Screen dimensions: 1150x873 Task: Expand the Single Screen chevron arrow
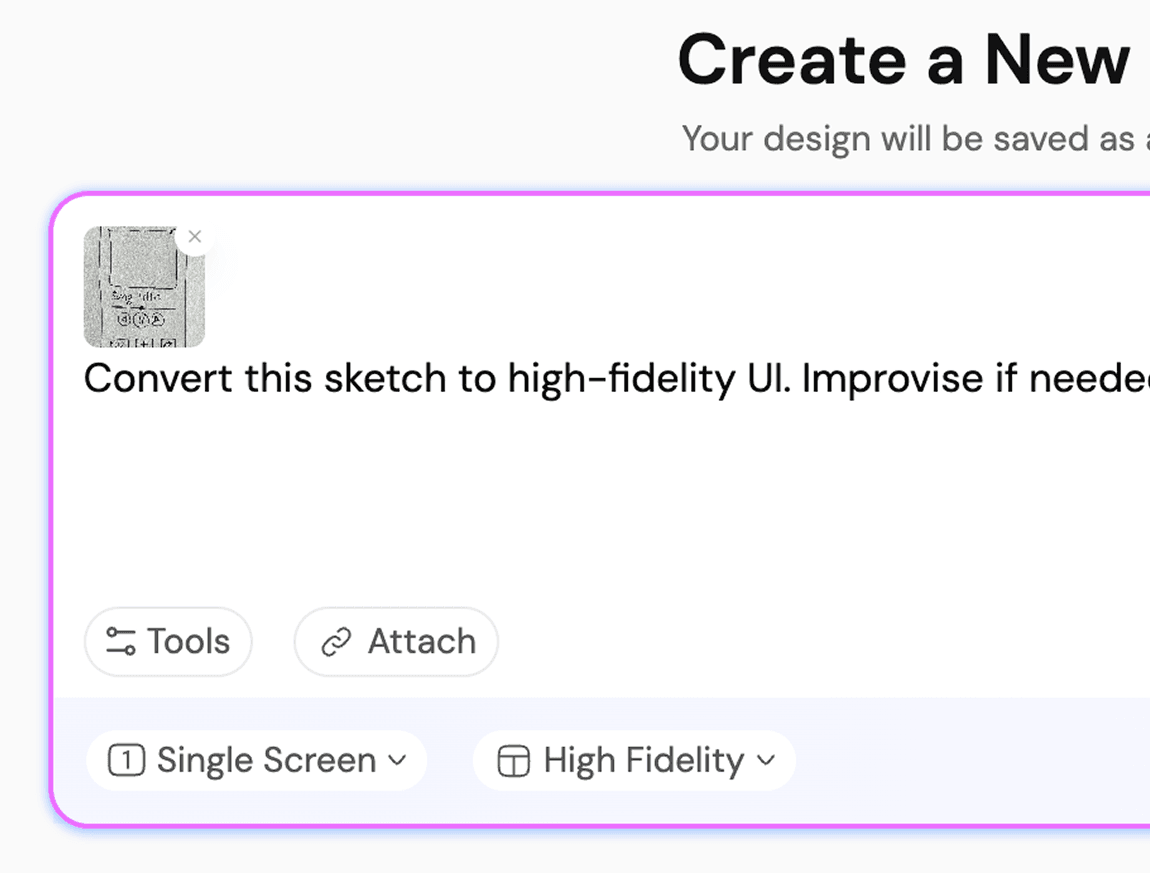(x=397, y=760)
